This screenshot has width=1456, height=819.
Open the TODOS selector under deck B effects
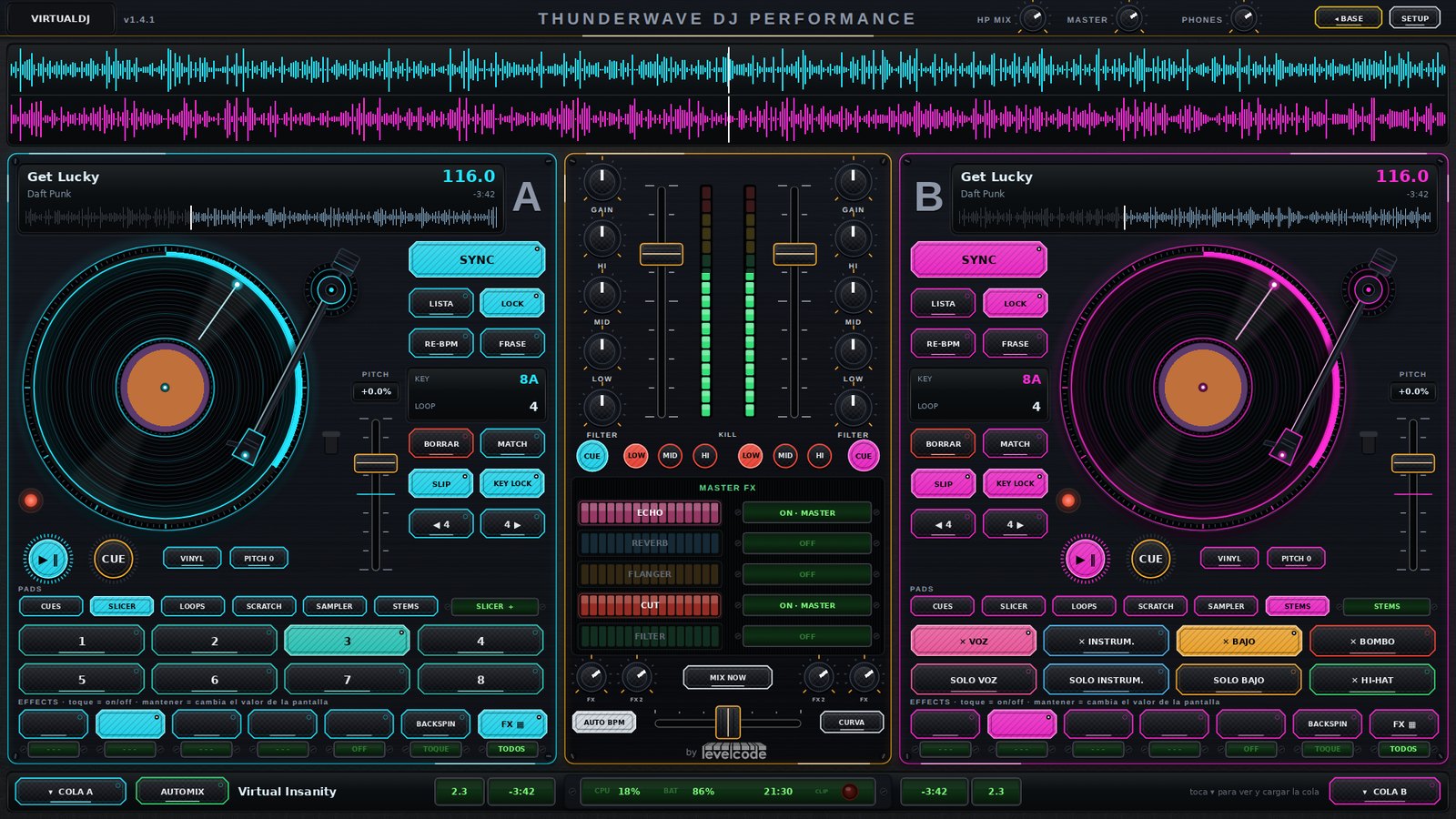coord(1403,749)
